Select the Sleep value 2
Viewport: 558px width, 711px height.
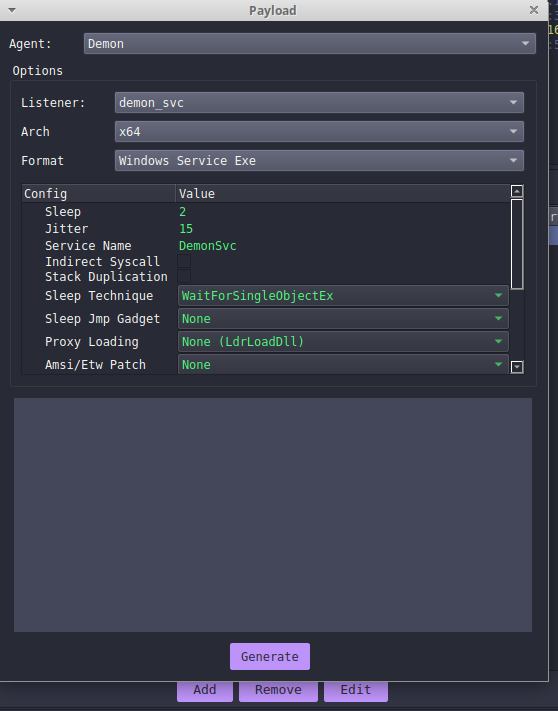click(183, 212)
